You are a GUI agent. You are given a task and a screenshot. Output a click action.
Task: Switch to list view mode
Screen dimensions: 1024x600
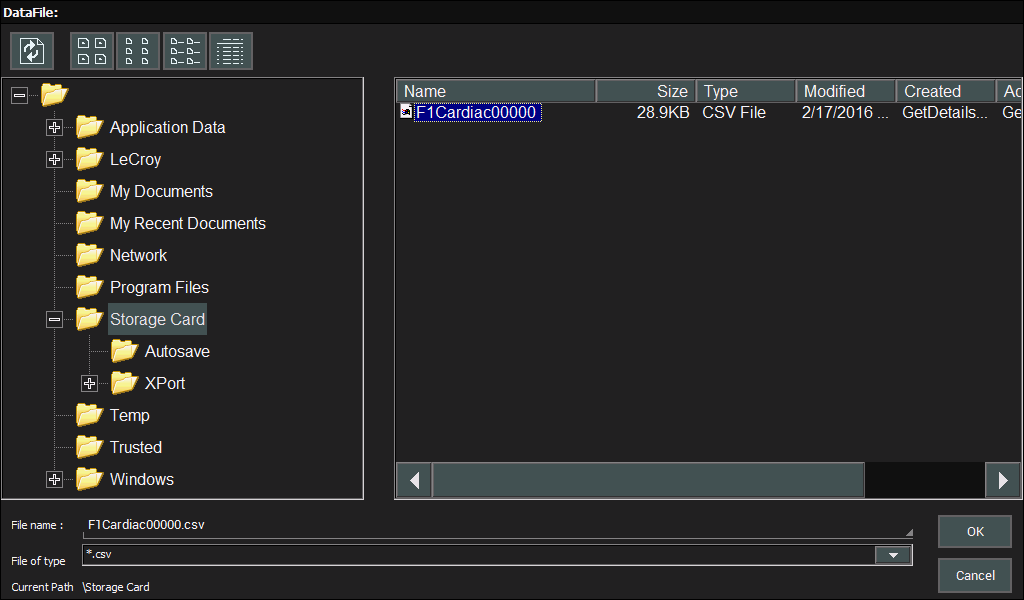pos(185,51)
